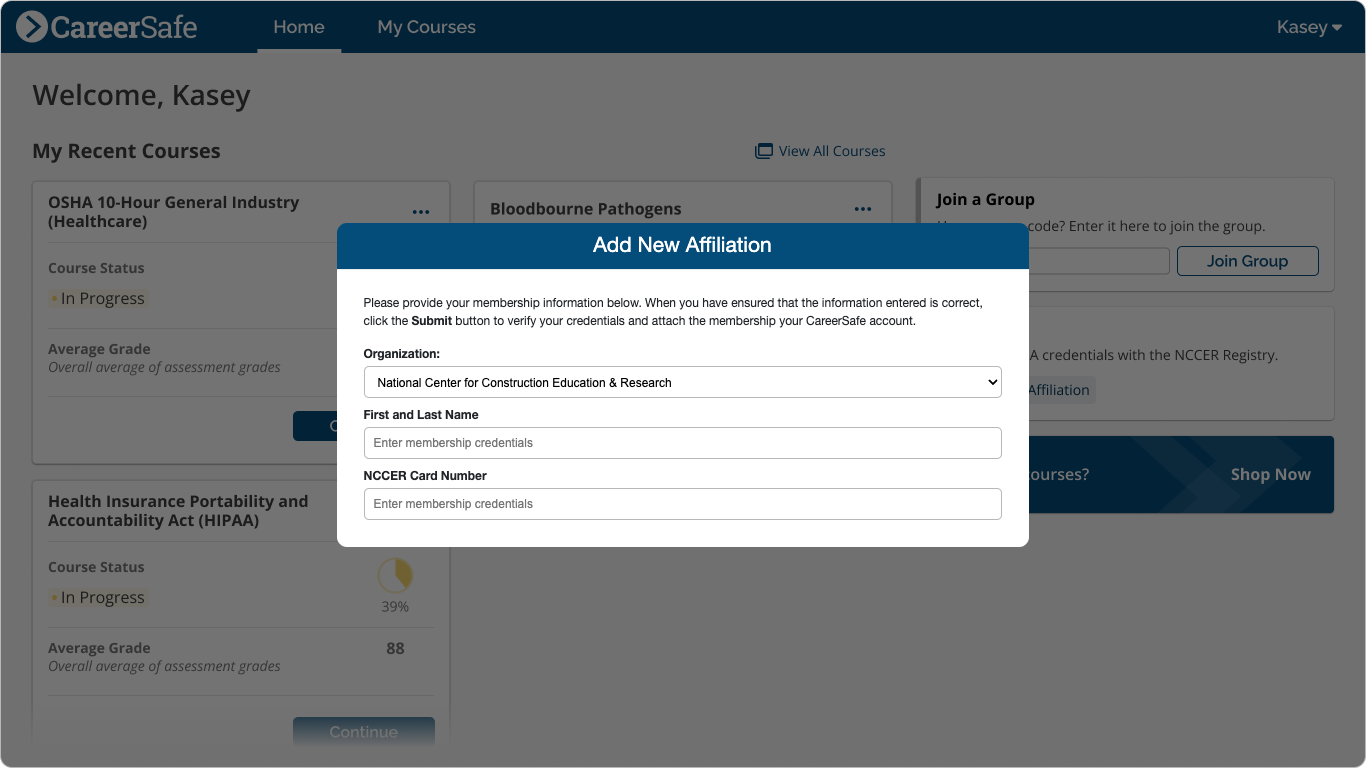The width and height of the screenshot is (1366, 768).
Task: Click the 39% course progress chart
Action: coord(395,578)
